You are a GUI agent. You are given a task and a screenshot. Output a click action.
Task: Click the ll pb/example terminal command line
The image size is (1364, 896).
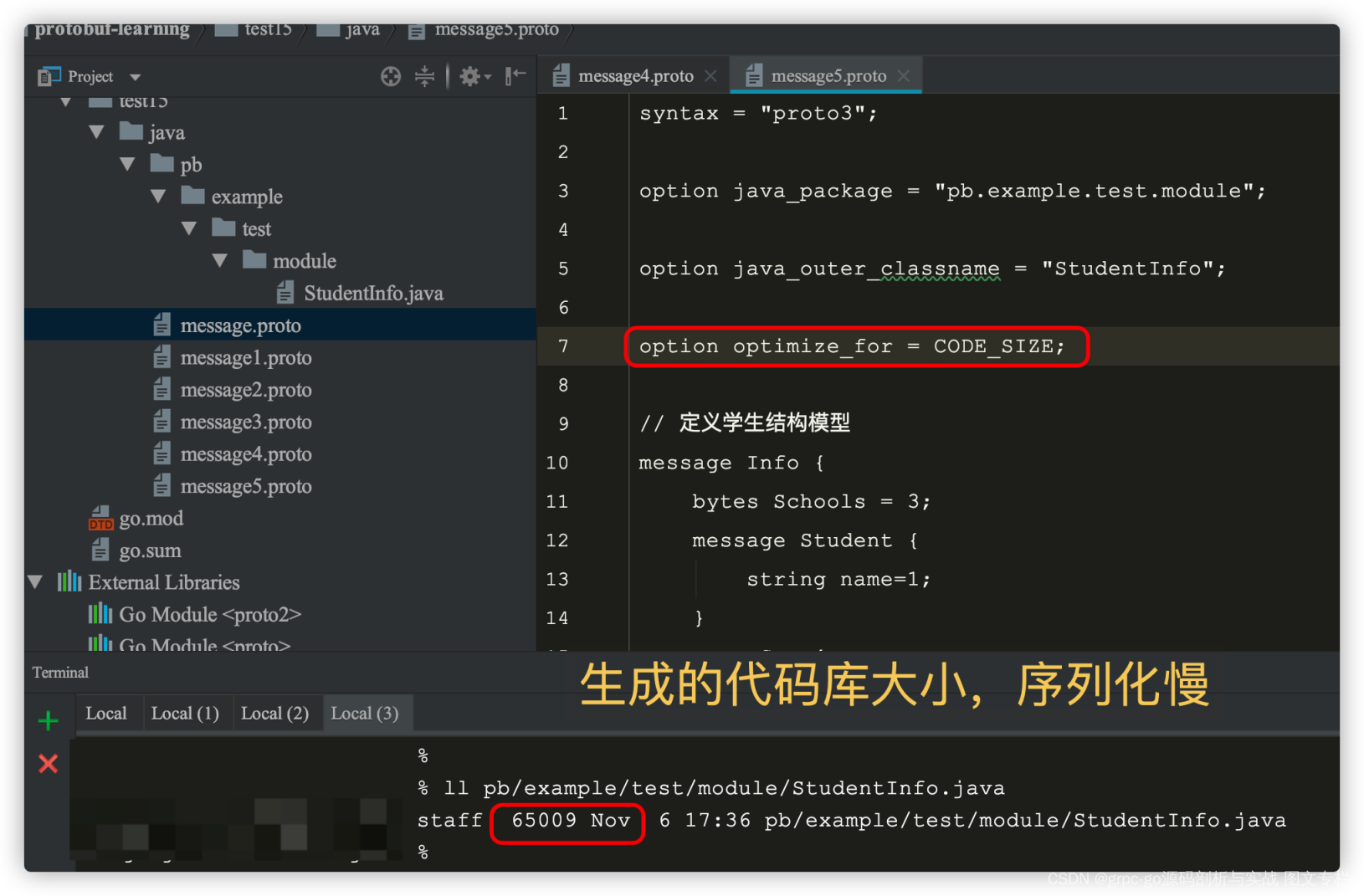(711, 788)
